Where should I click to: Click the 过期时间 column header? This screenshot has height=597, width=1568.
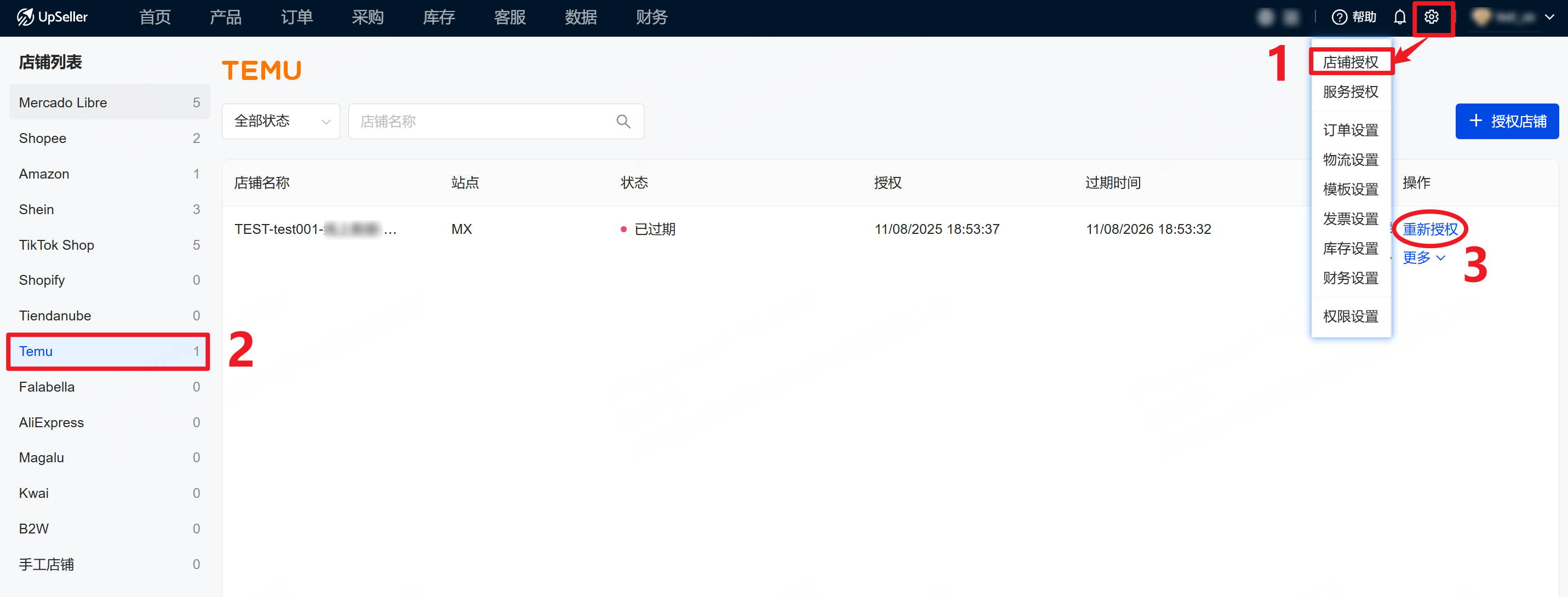point(1113,182)
